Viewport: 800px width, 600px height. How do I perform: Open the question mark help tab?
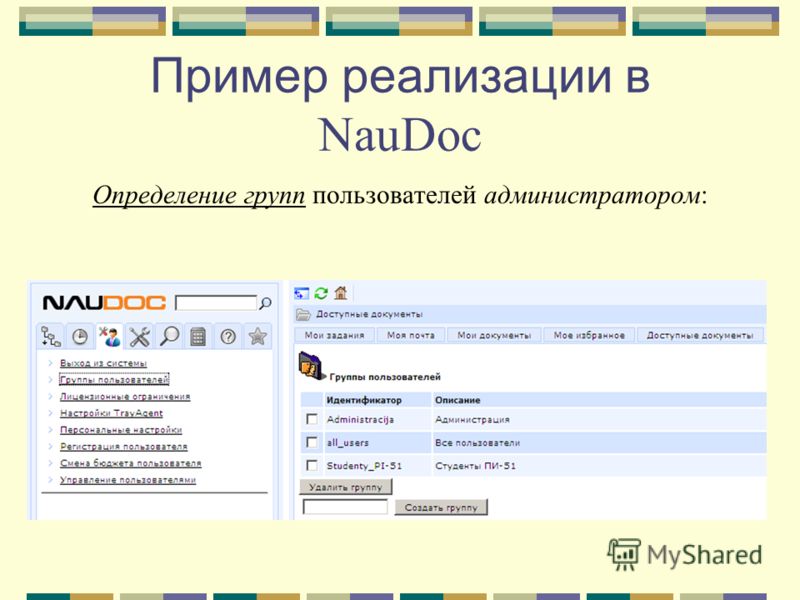[228, 337]
